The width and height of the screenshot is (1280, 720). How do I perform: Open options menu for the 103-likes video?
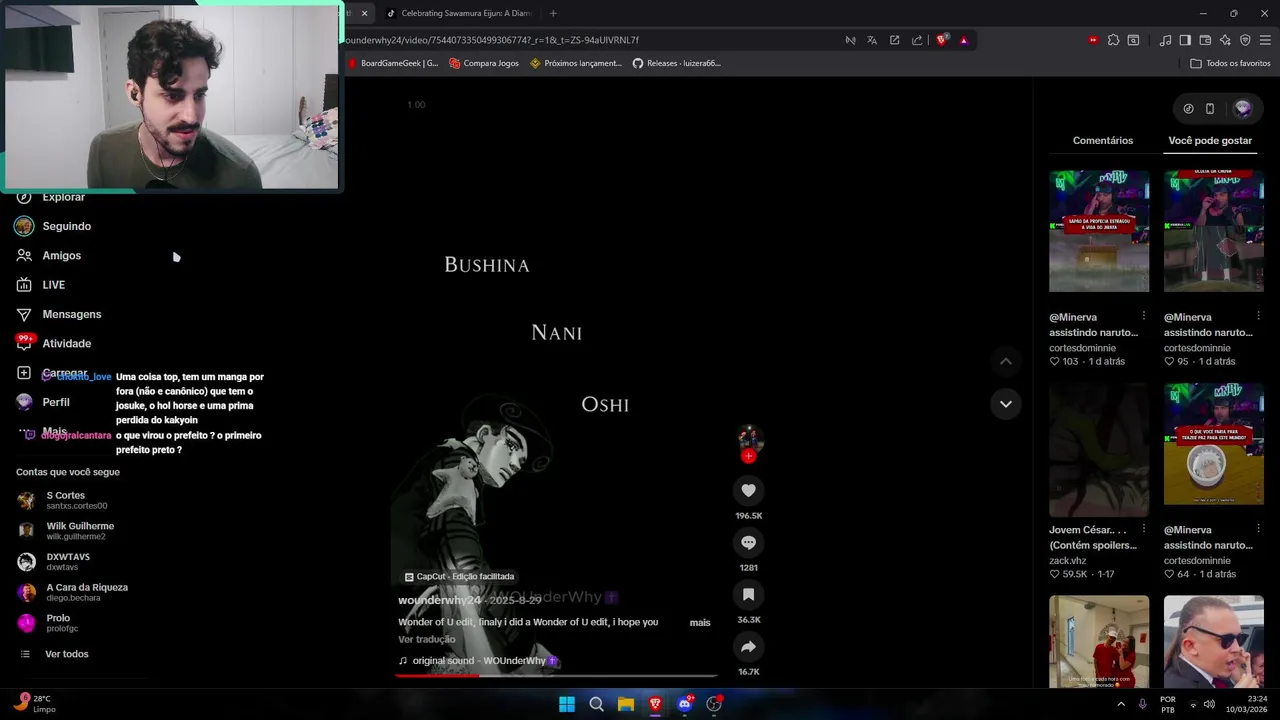(1144, 316)
